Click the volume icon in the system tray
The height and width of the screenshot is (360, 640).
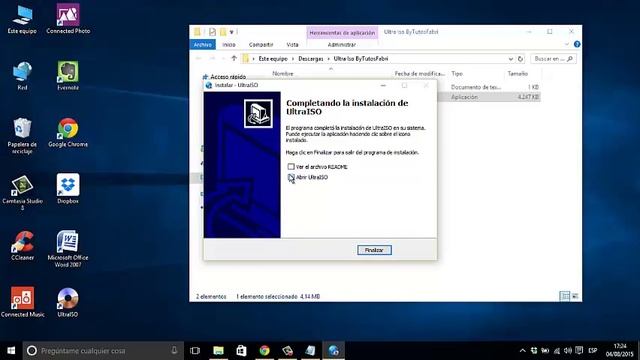(x=568, y=351)
